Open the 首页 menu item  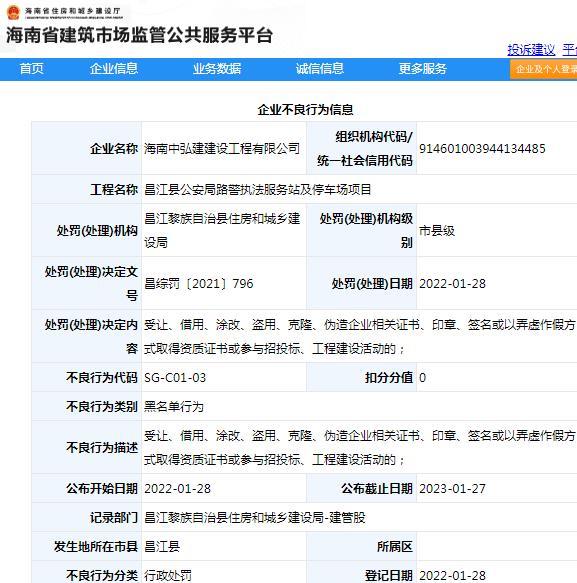click(32, 68)
